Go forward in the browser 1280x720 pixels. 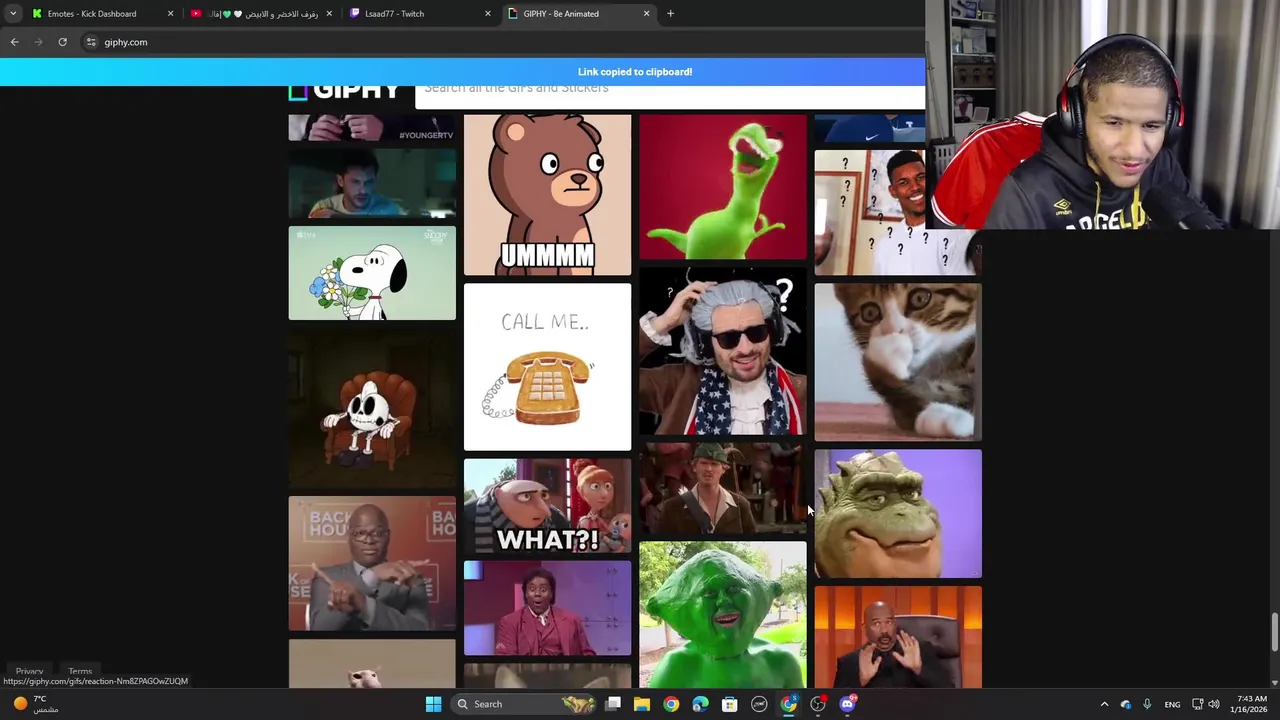(x=38, y=42)
